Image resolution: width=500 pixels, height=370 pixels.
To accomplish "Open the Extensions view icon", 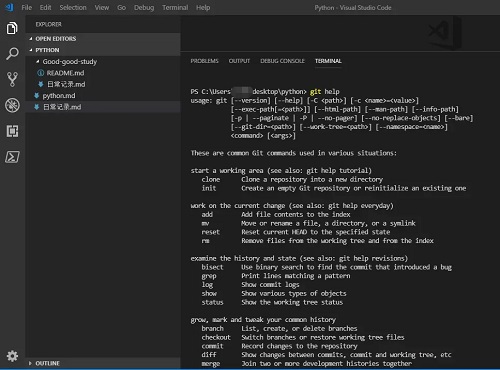I will (x=12, y=131).
